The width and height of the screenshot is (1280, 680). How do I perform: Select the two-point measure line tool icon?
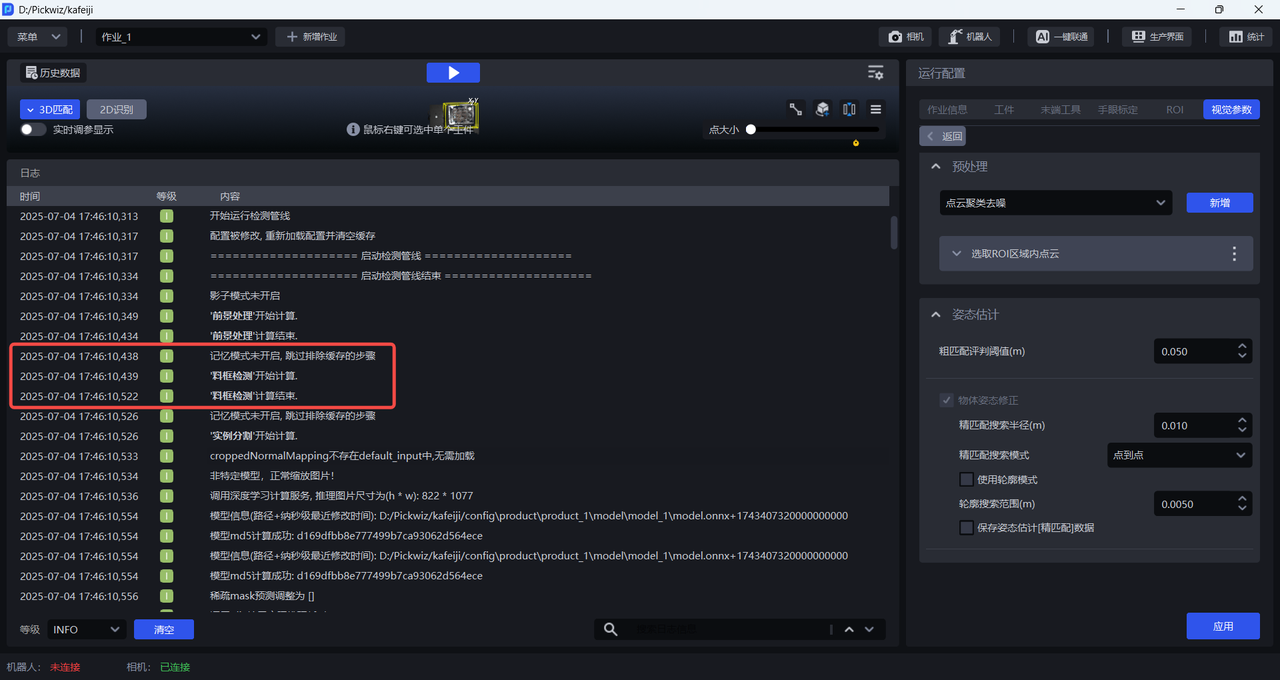pos(796,109)
